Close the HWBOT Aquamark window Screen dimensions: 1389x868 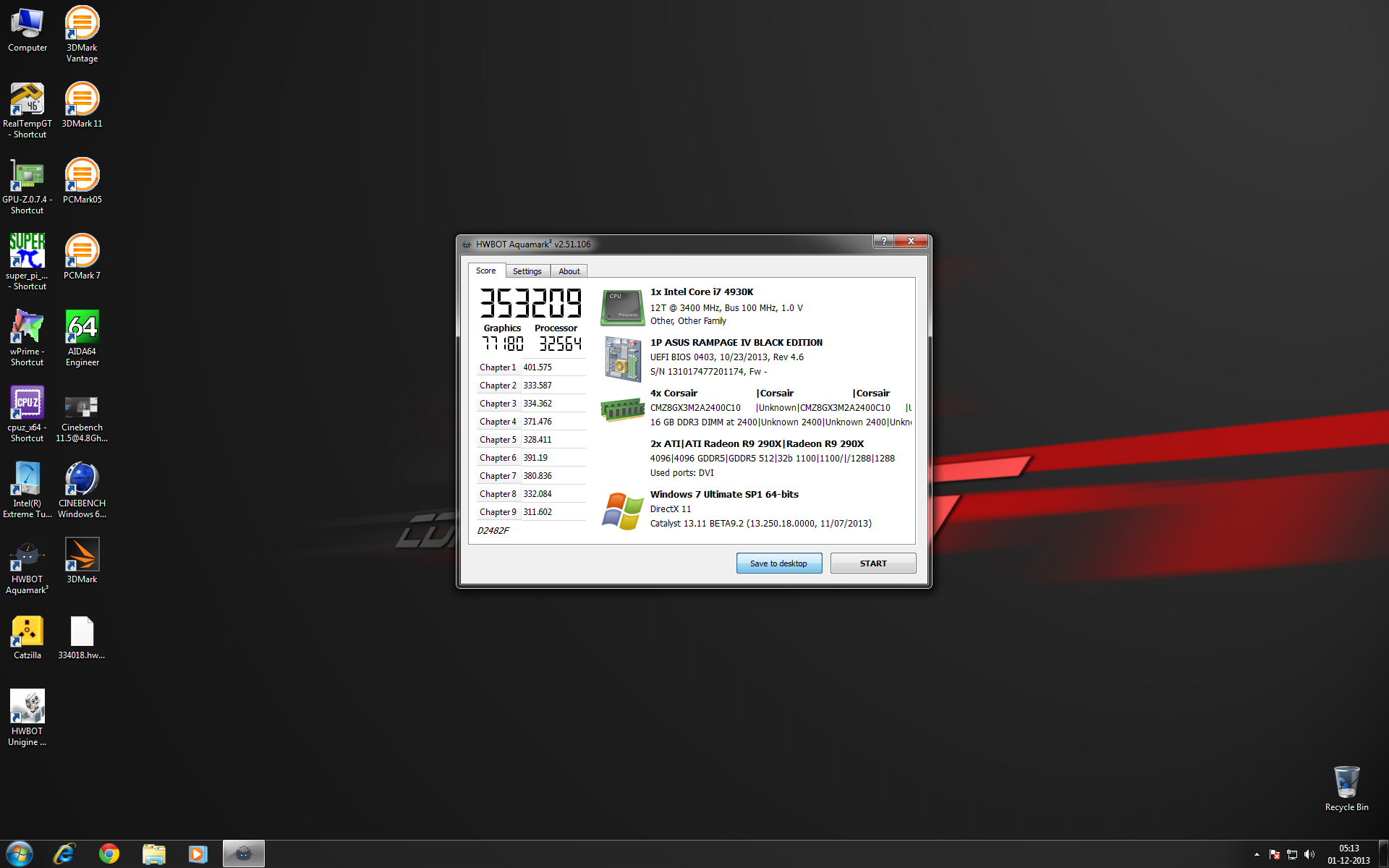pos(911,242)
